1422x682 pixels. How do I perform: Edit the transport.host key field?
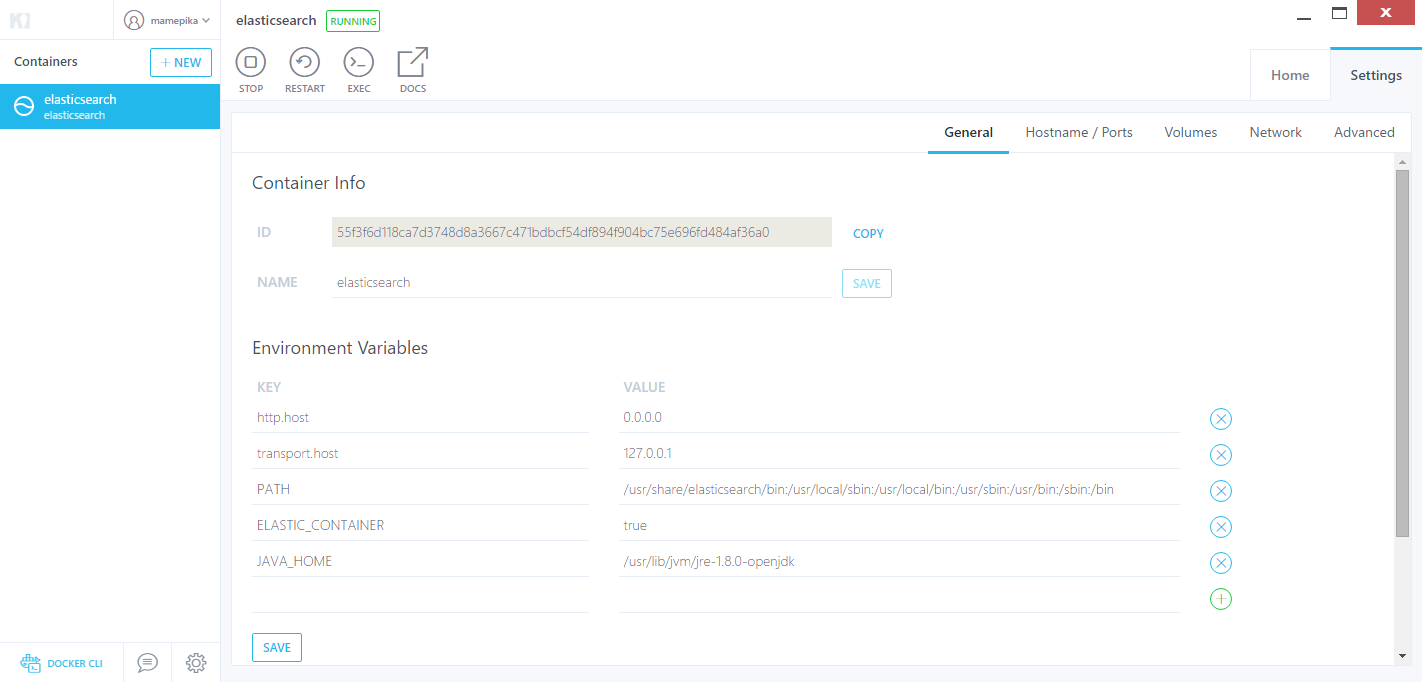point(420,453)
